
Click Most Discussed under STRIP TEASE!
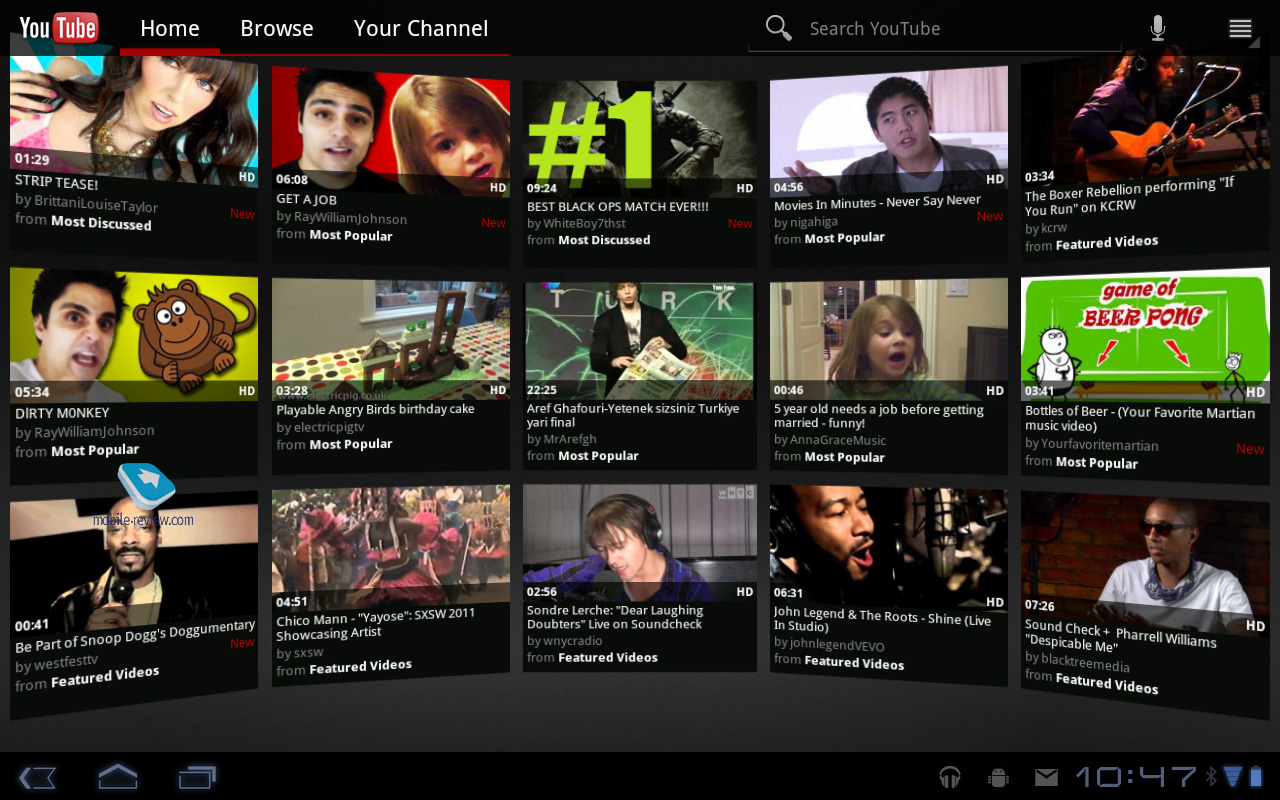point(101,222)
